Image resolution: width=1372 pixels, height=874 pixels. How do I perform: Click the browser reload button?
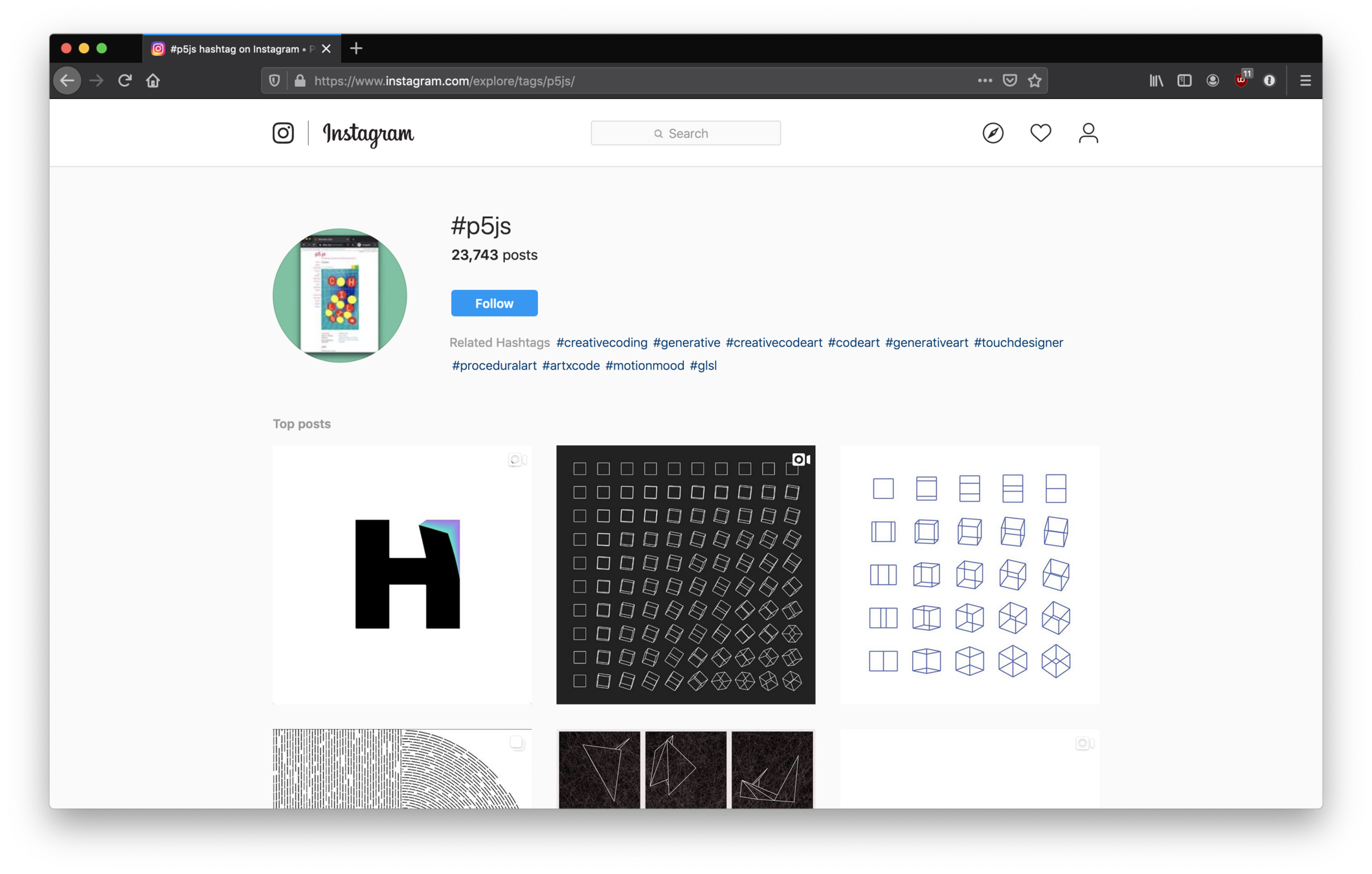pyautogui.click(x=125, y=80)
